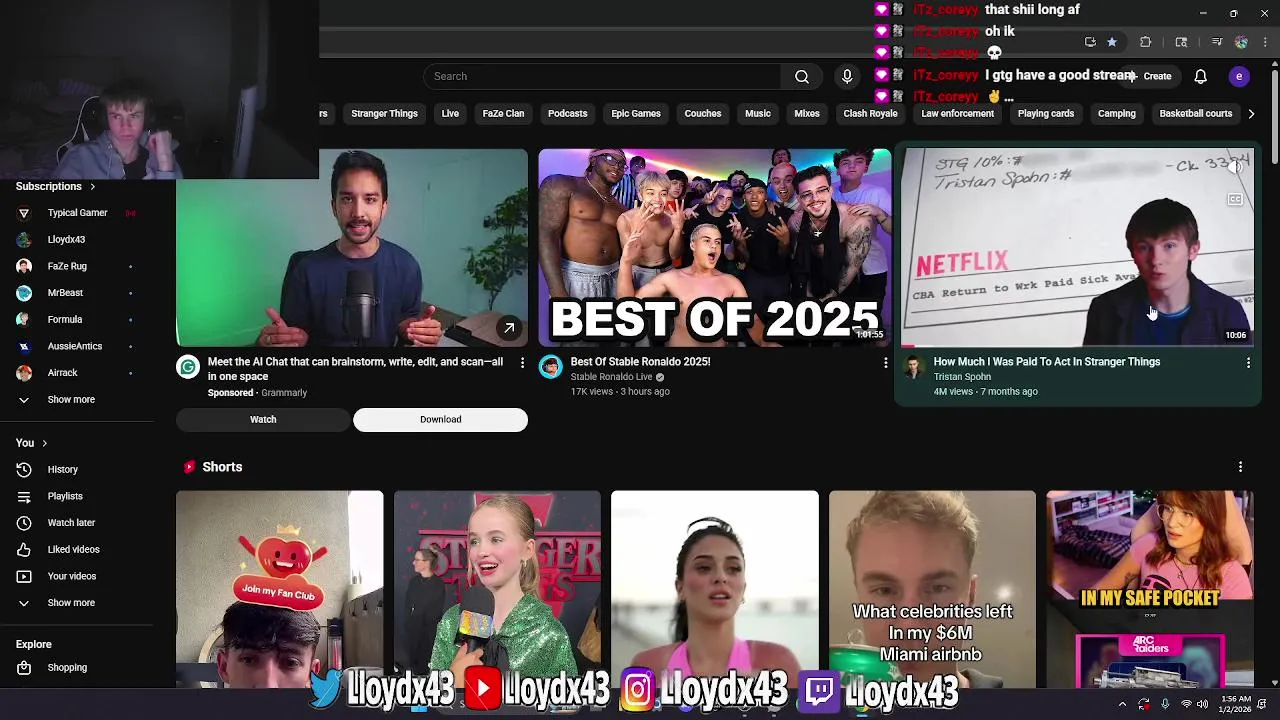Click the search magnifier button
Viewport: 1280px width, 720px height.
coord(802,76)
